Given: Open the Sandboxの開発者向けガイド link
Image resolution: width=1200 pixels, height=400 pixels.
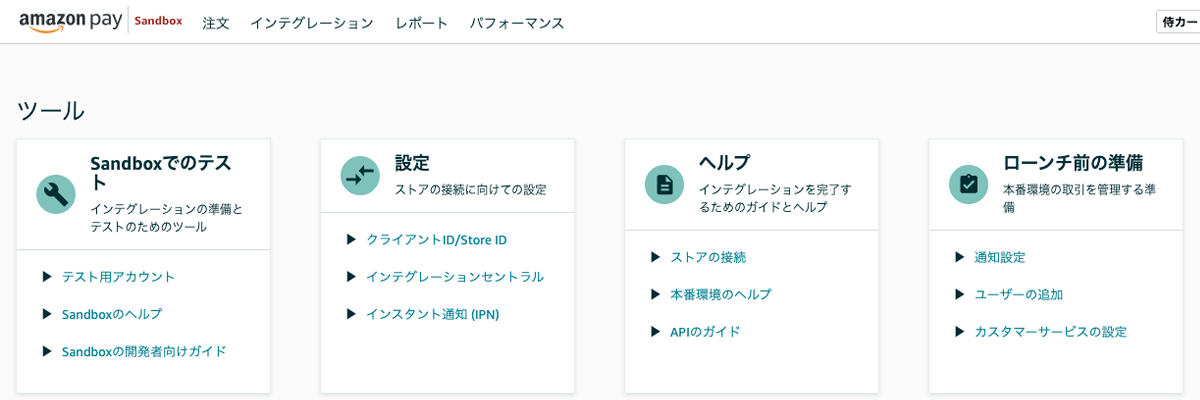Looking at the screenshot, I should 144,351.
